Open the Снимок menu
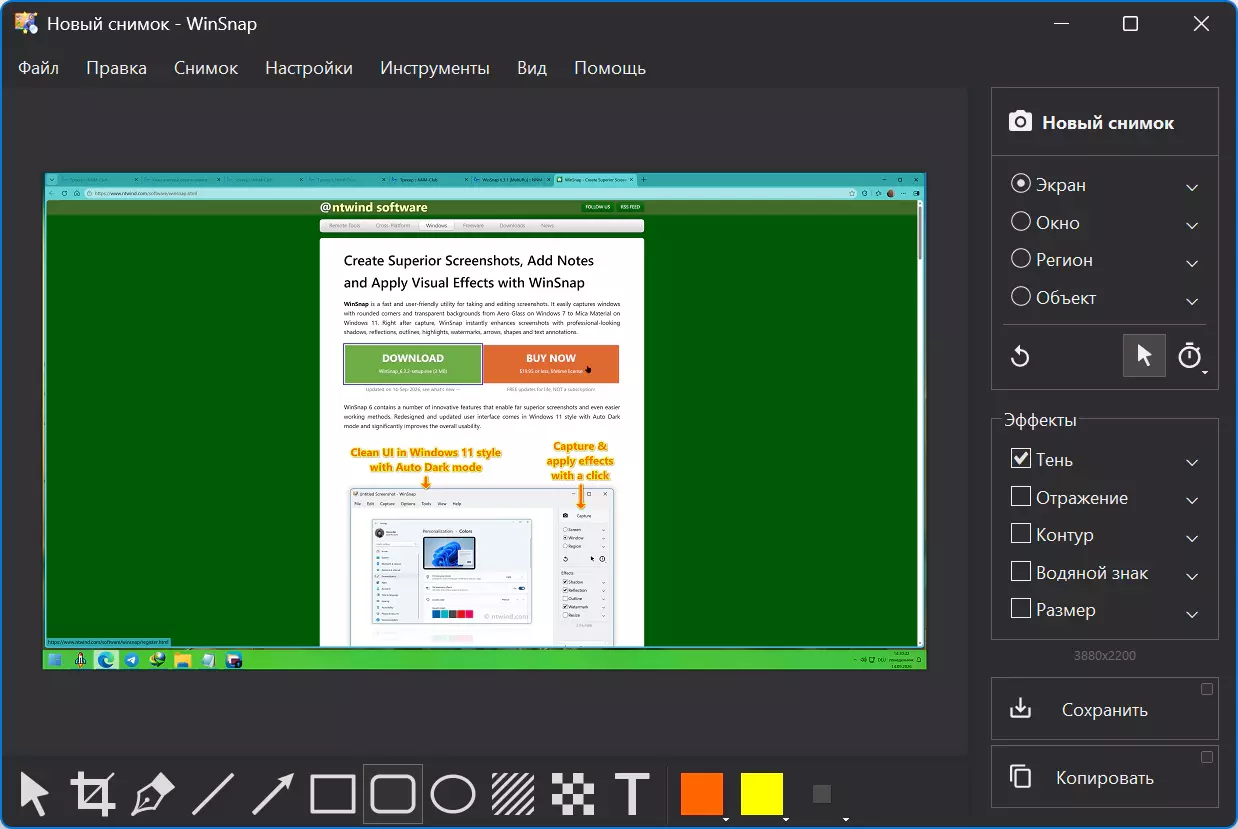Image resolution: width=1238 pixels, height=829 pixels. tap(206, 68)
